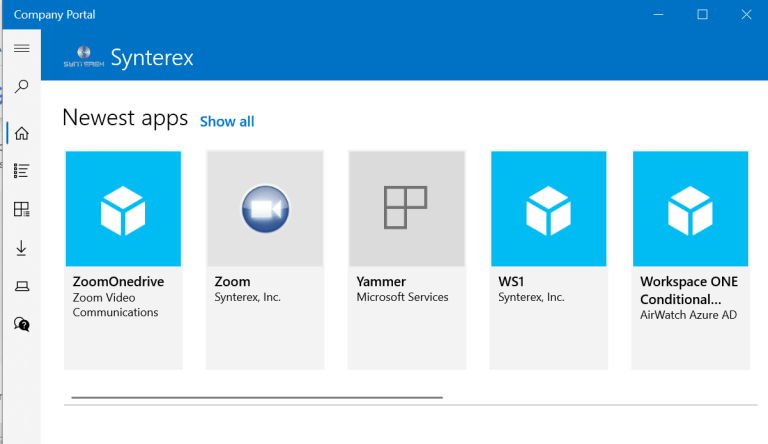
Task: Expand the hamburger navigation menu
Action: pos(21,48)
